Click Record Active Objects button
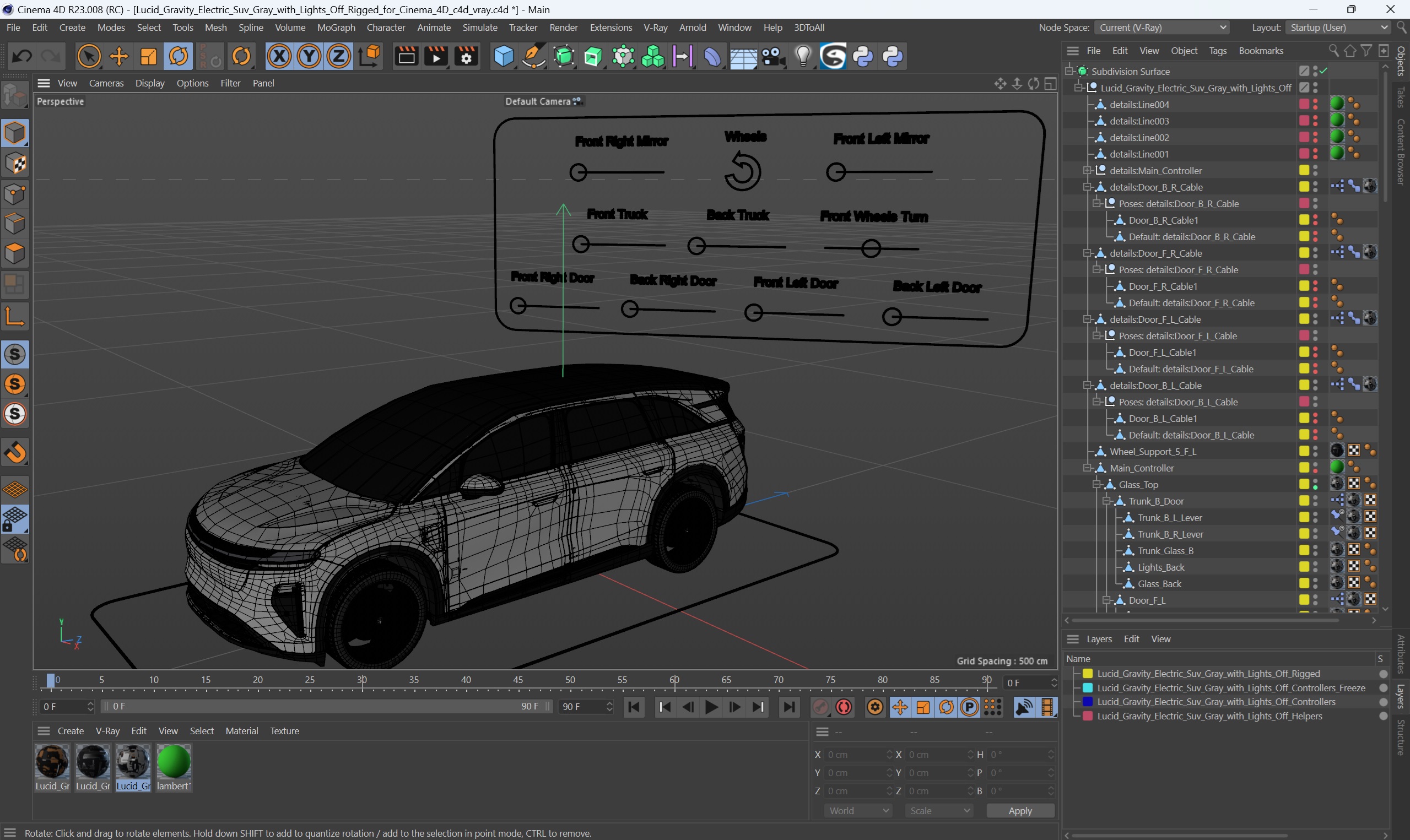Viewport: 1410px width, 840px height. coord(821,706)
